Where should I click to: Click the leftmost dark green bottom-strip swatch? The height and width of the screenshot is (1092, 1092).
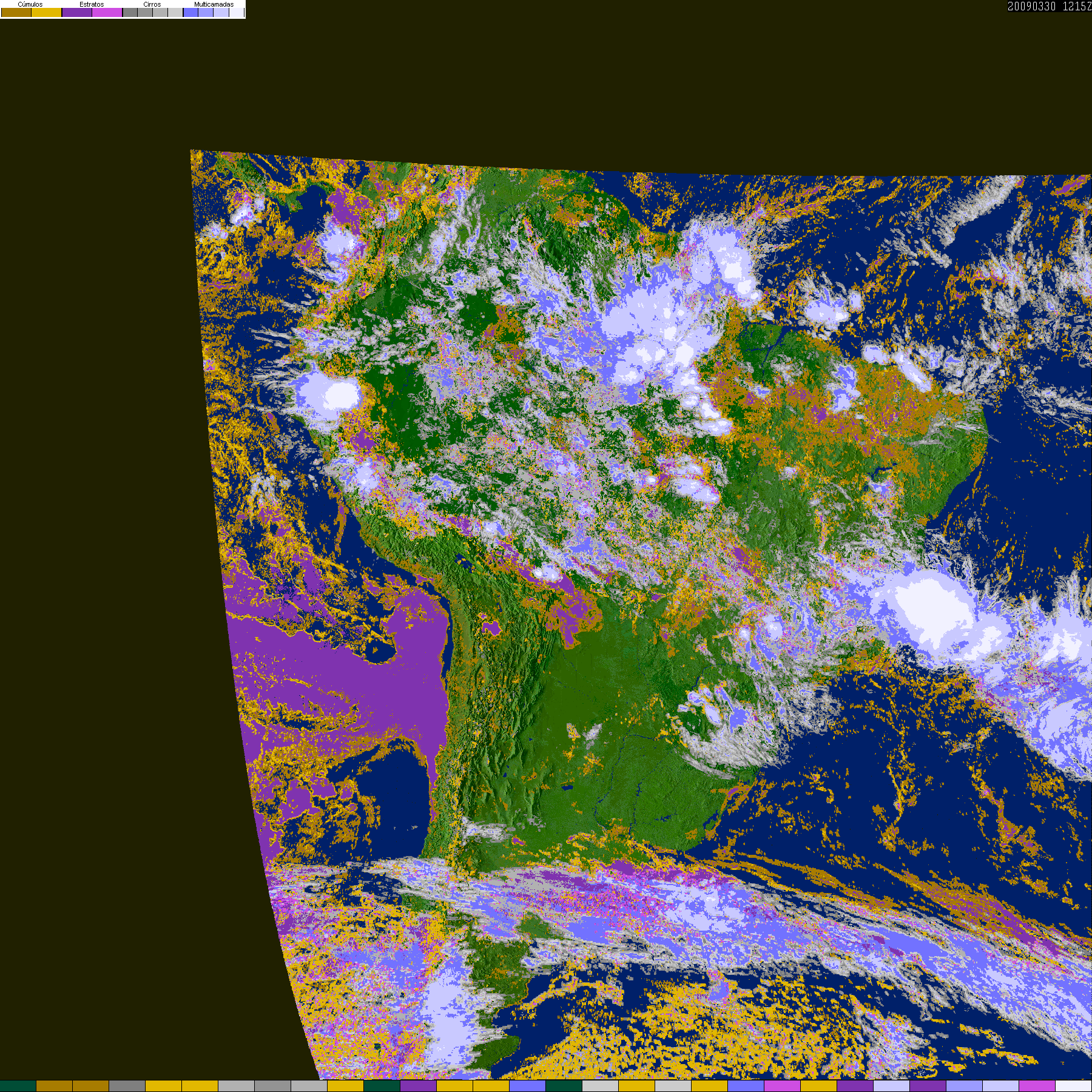click(18, 1086)
